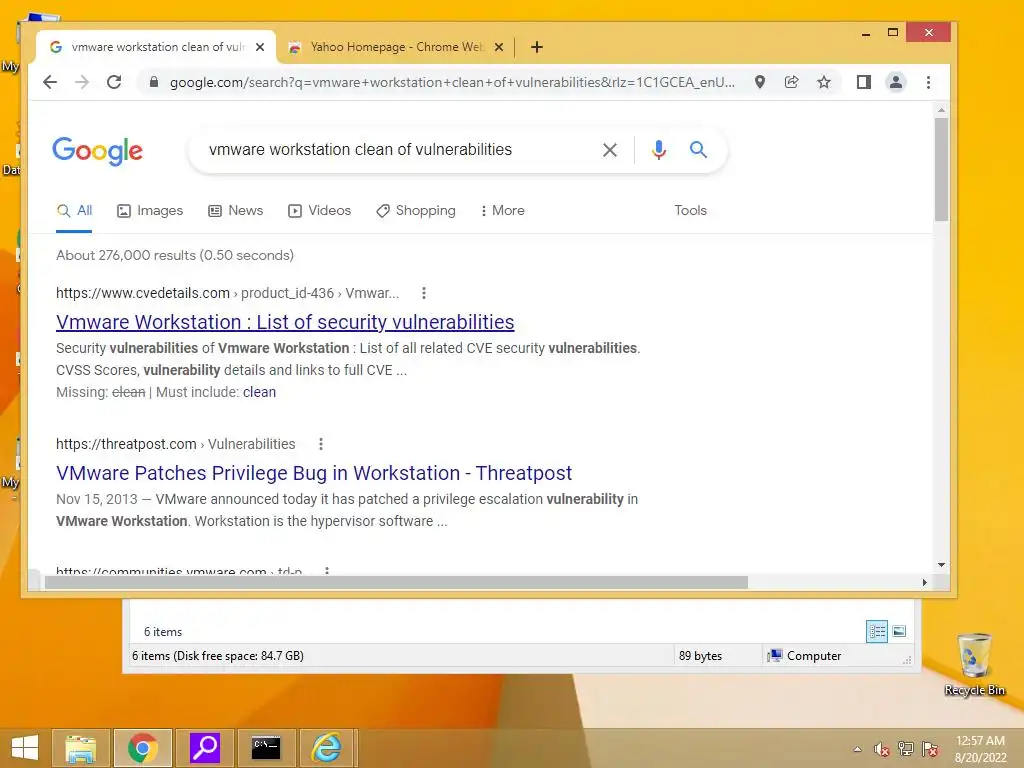View site information via the padlock icon

[154, 82]
